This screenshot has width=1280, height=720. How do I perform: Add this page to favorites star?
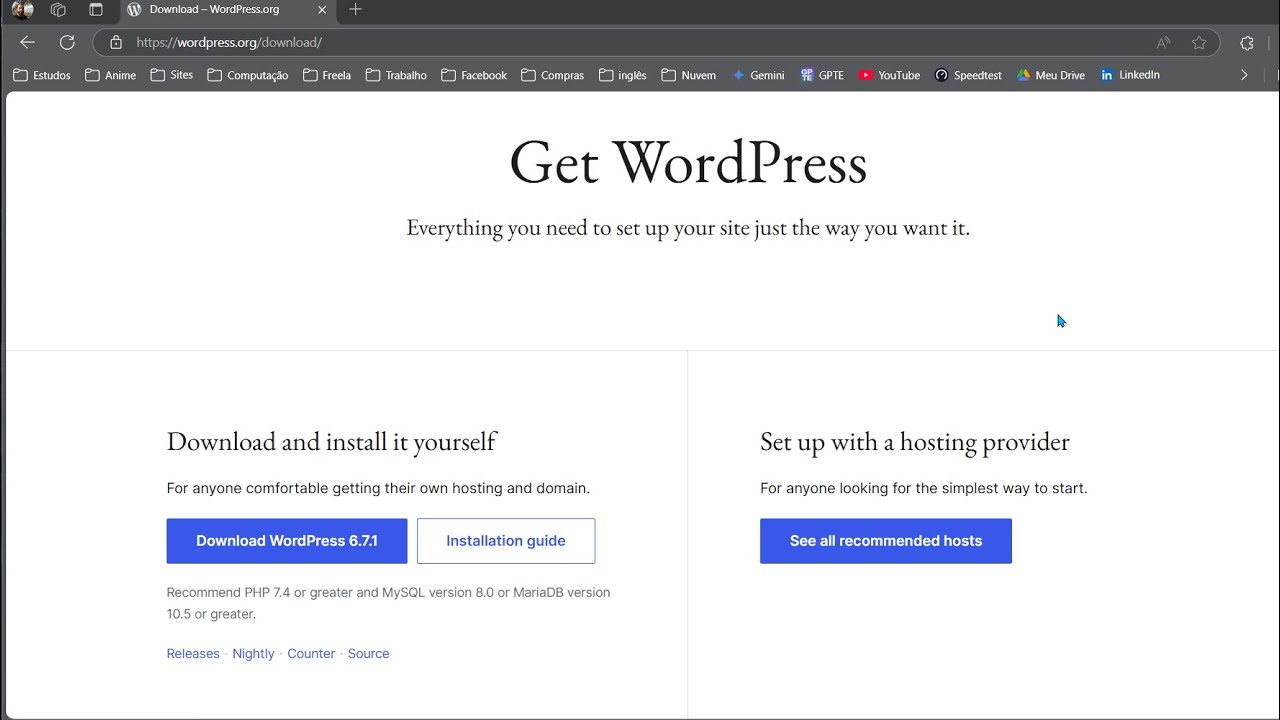tap(1199, 43)
